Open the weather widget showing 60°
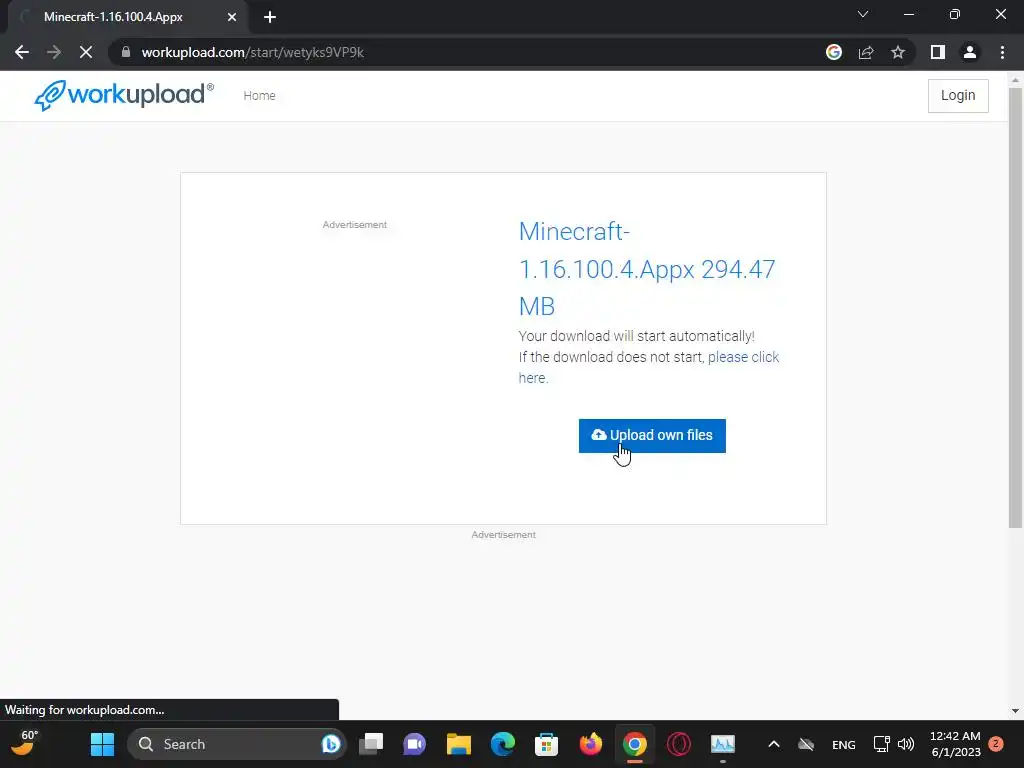This screenshot has width=1024, height=768. (x=25, y=743)
